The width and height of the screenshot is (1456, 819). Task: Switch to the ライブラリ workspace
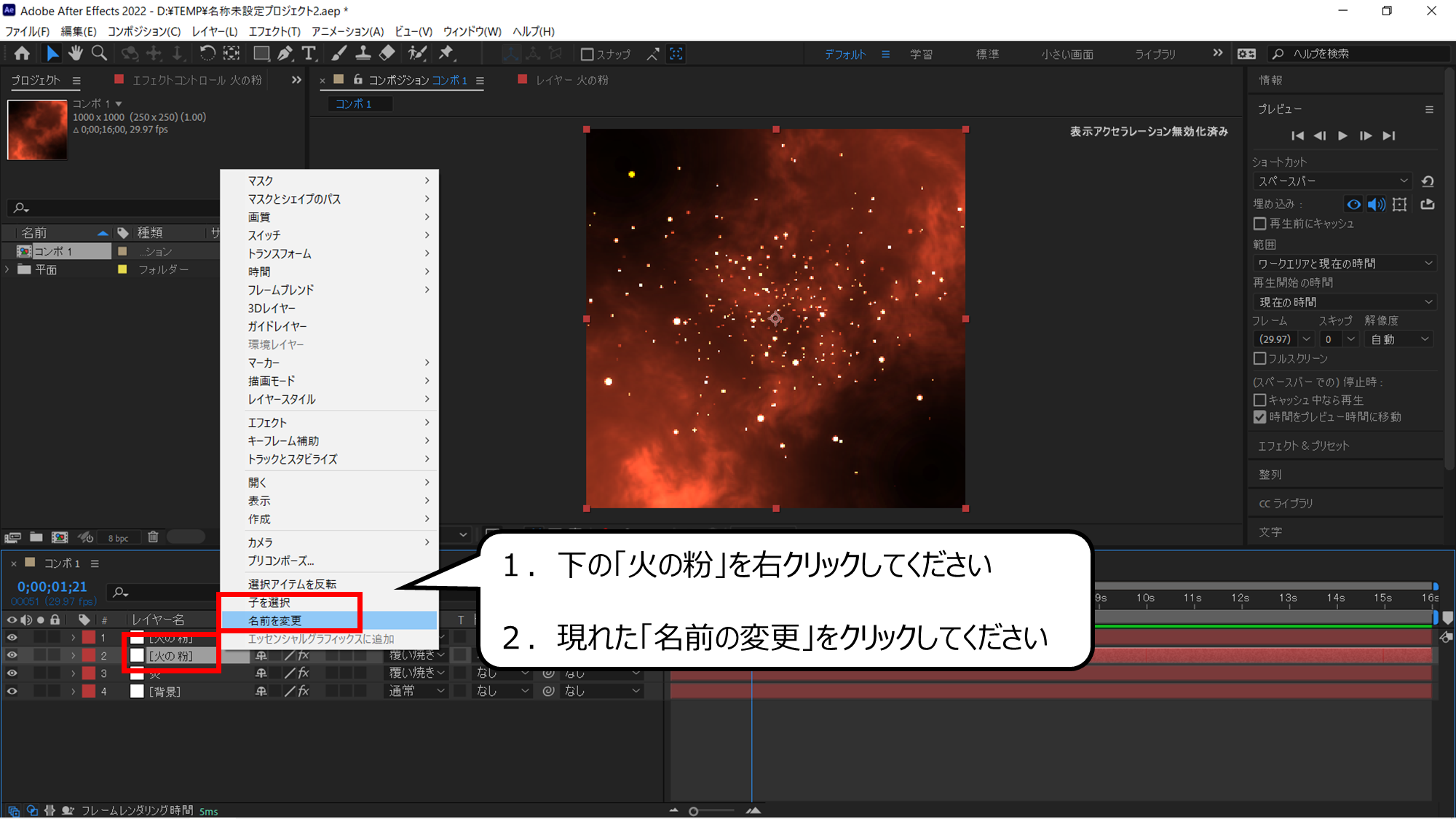[x=1155, y=54]
